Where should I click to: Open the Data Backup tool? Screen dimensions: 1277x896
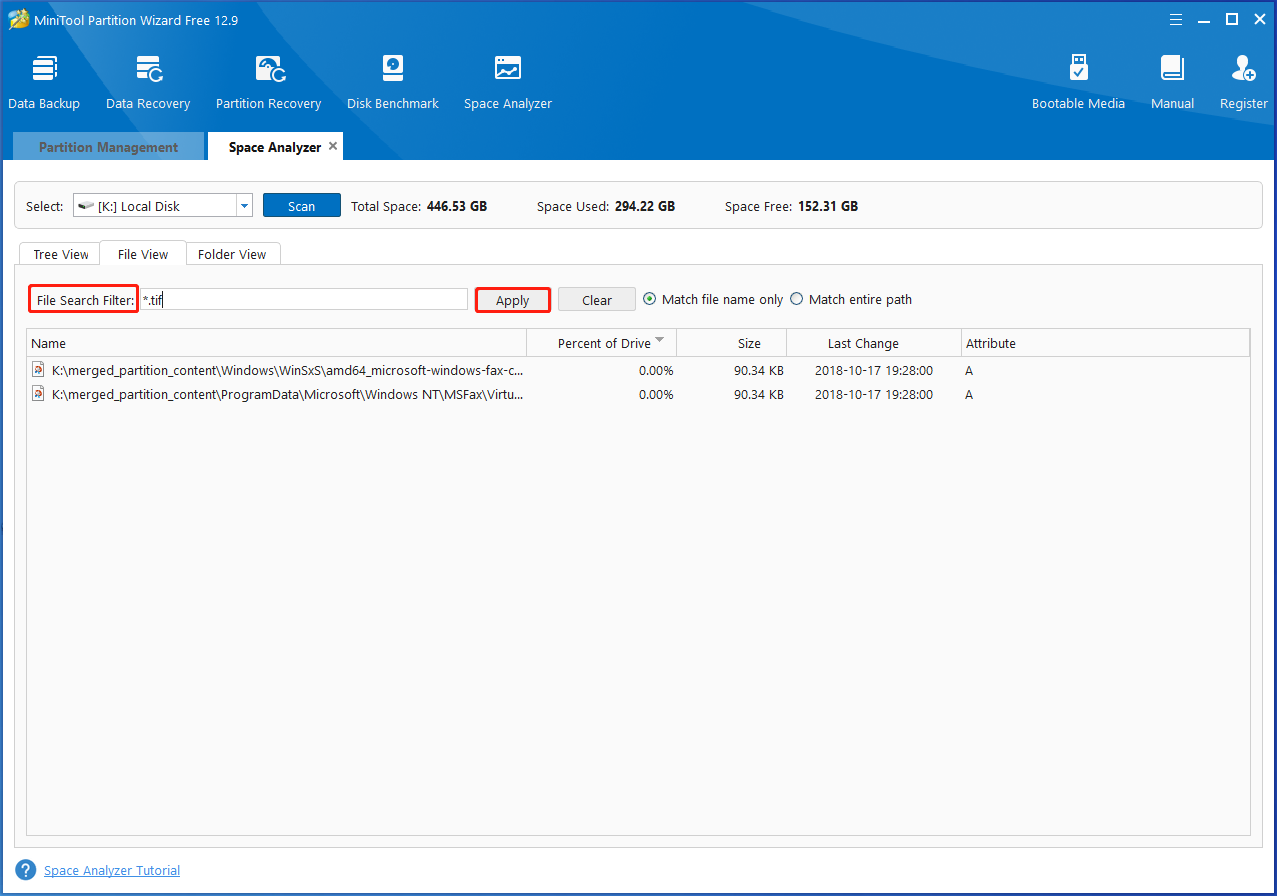44,82
